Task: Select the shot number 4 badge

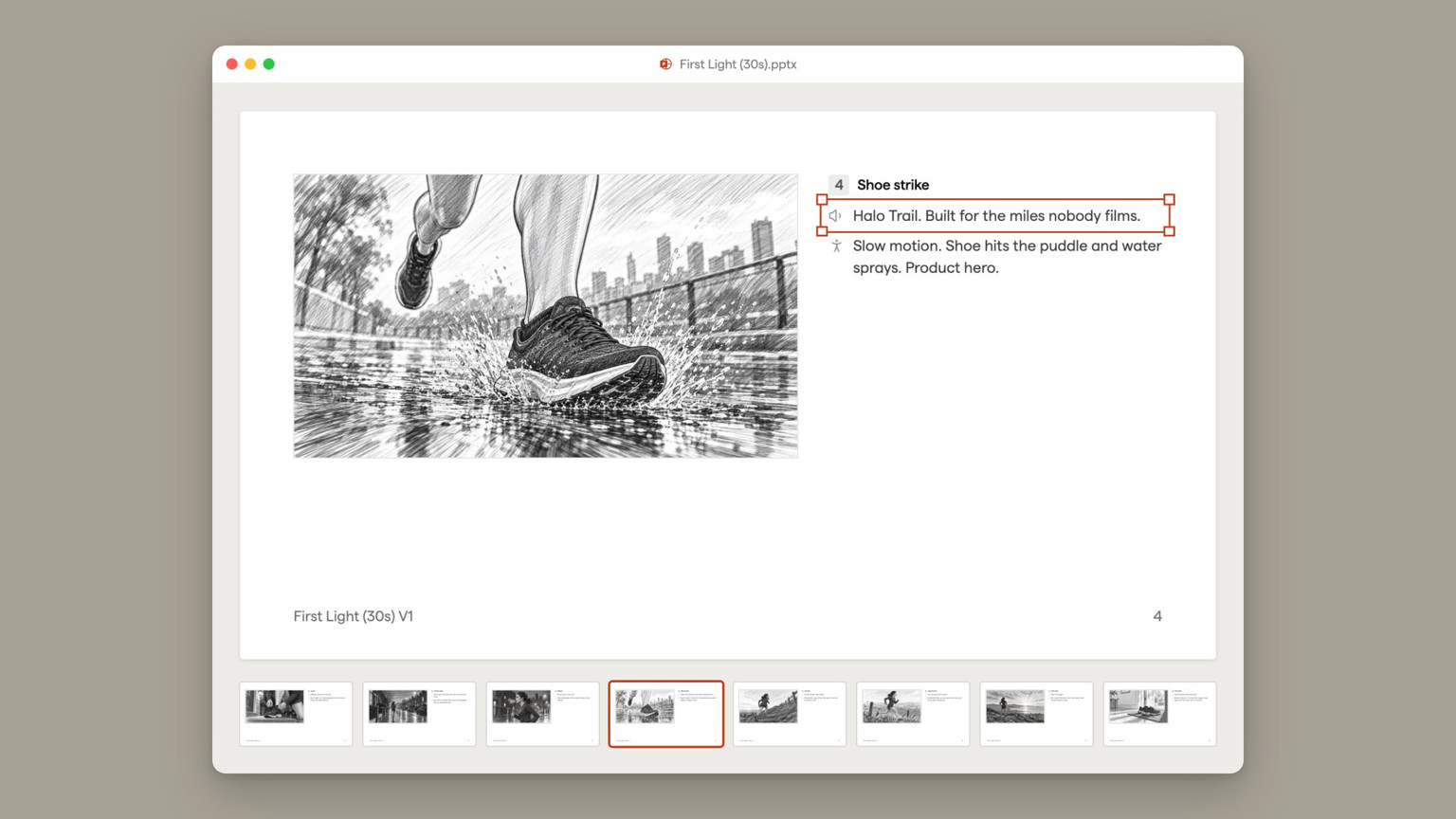Action: pos(839,185)
